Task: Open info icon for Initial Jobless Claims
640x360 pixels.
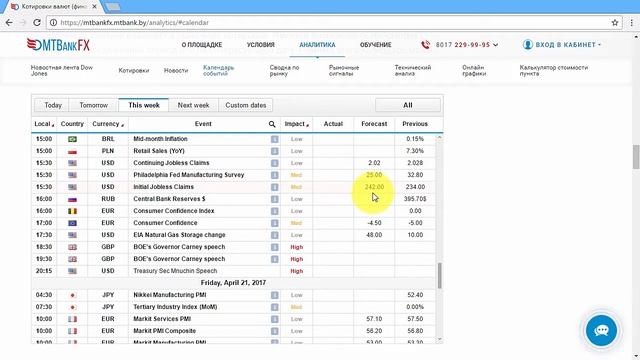Action: 274,187
